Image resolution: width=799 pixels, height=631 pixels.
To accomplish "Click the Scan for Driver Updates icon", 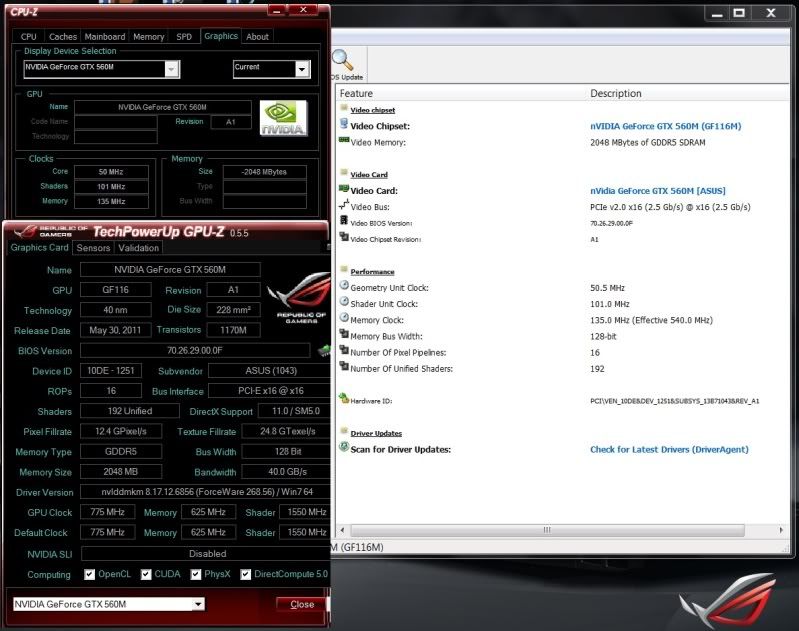I will [x=344, y=449].
